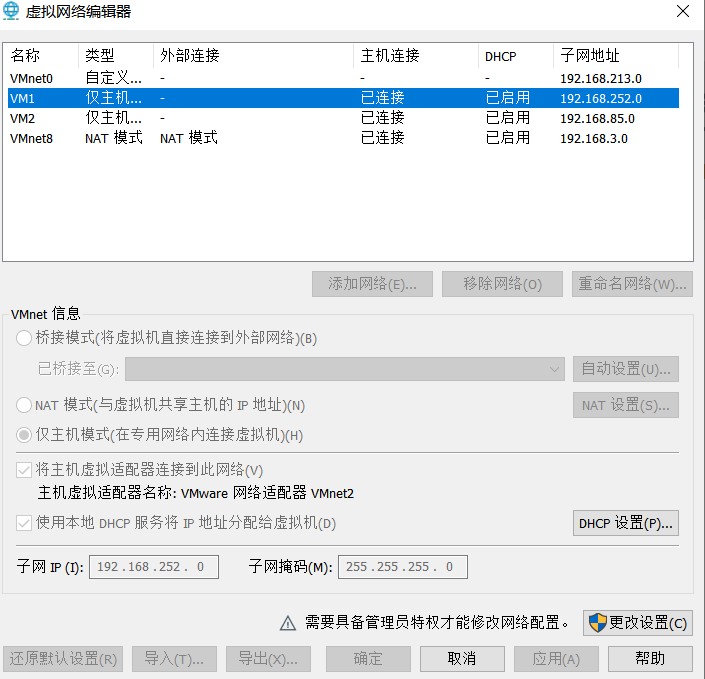The width and height of the screenshot is (705, 679).
Task: Click 需要具备管理员特权才能修改网络配置 notice text
Action: (x=436, y=623)
